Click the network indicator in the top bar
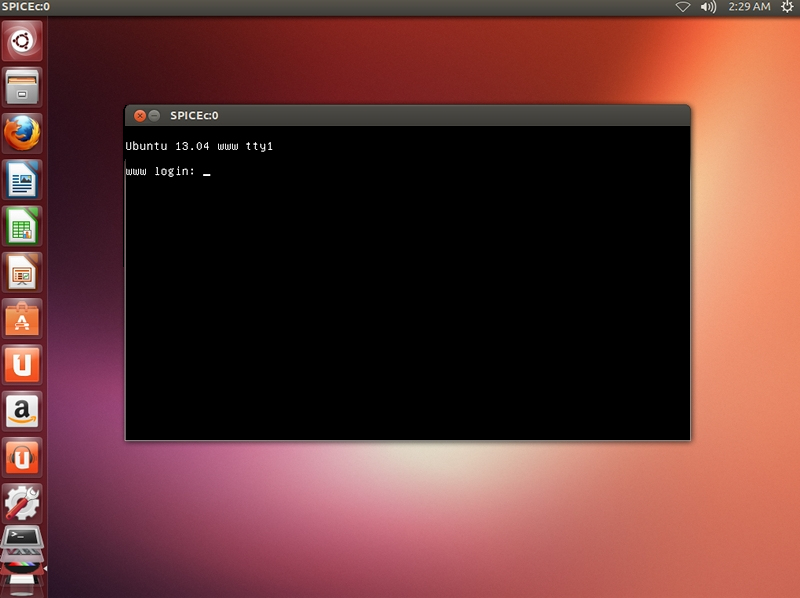 (x=680, y=9)
